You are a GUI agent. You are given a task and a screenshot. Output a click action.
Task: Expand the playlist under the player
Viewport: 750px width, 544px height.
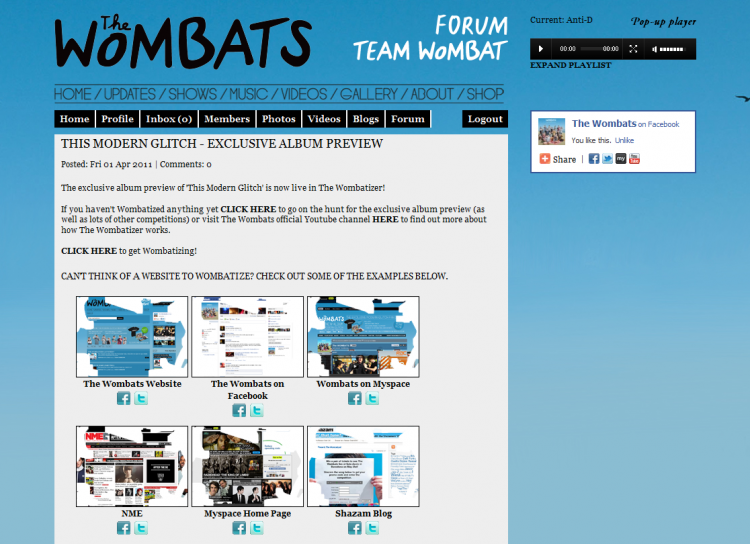[571, 65]
